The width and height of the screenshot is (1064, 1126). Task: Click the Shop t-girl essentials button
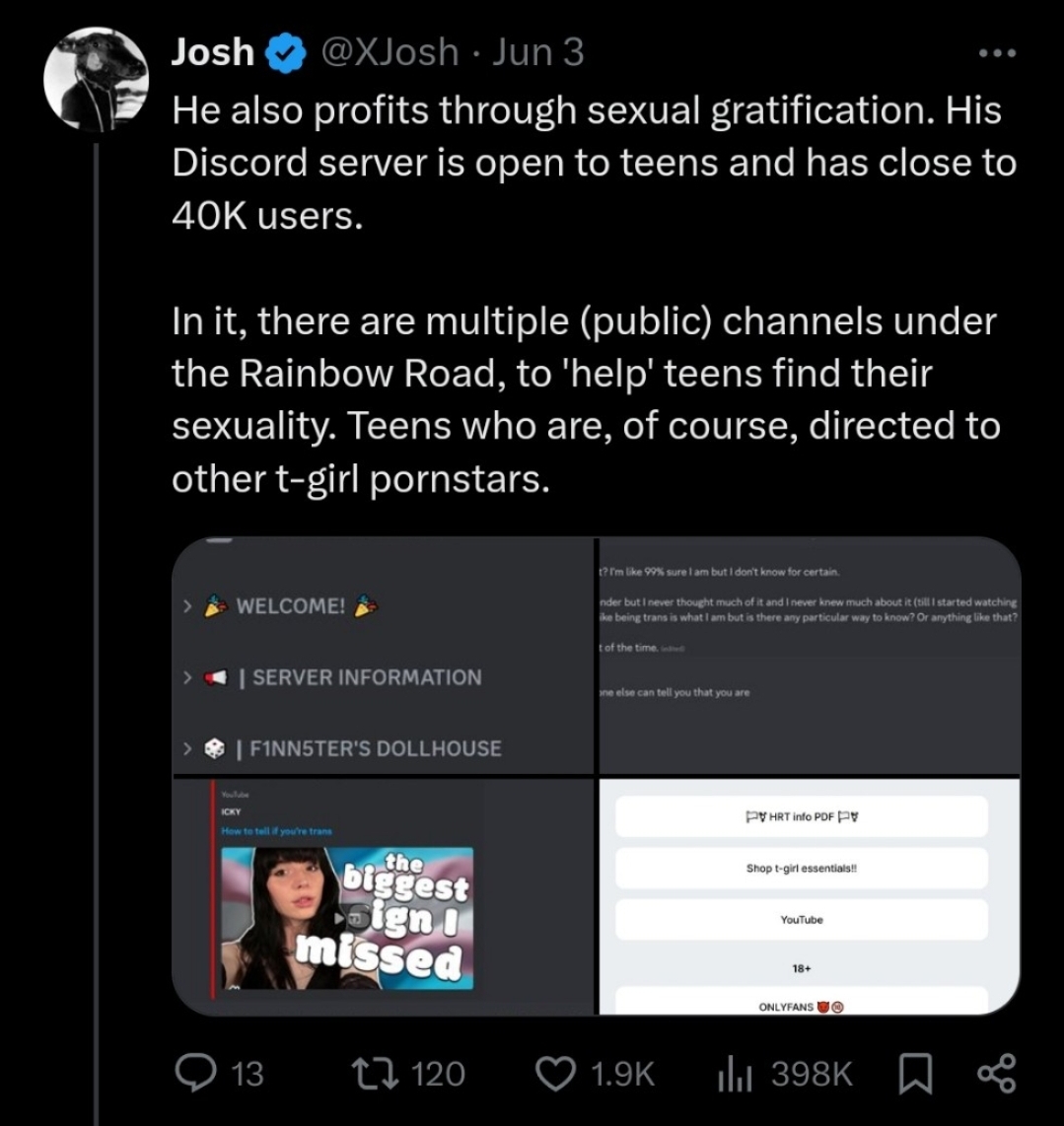tap(801, 869)
